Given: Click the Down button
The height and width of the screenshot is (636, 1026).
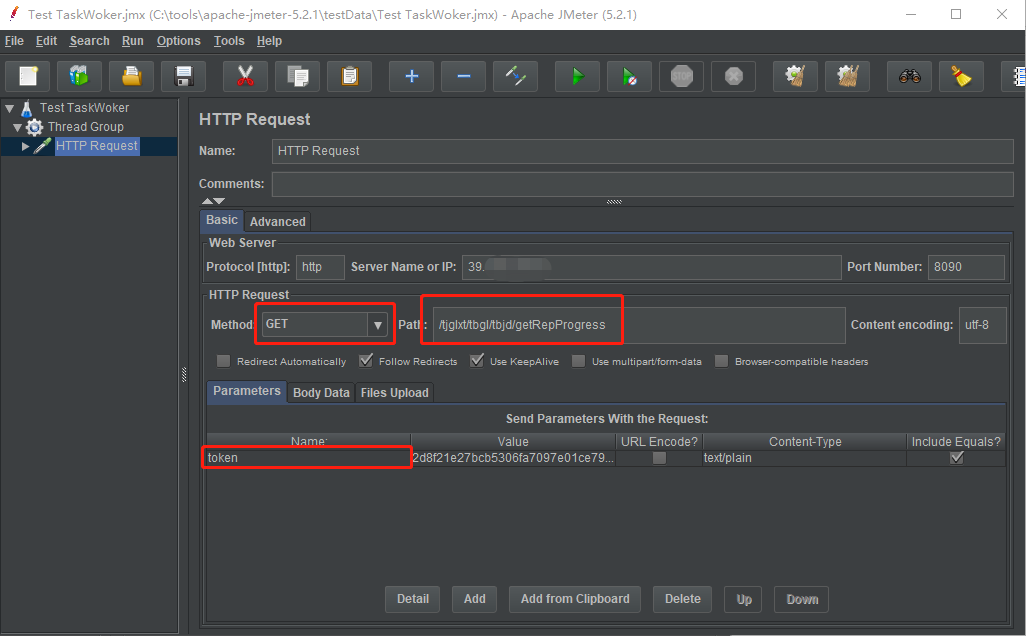Looking at the screenshot, I should click(x=802, y=599).
